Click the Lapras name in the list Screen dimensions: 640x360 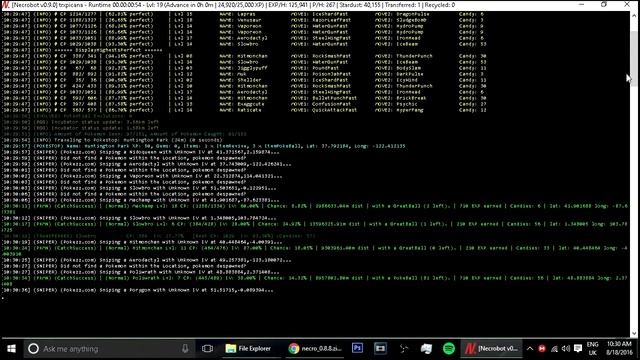[x=246, y=14]
